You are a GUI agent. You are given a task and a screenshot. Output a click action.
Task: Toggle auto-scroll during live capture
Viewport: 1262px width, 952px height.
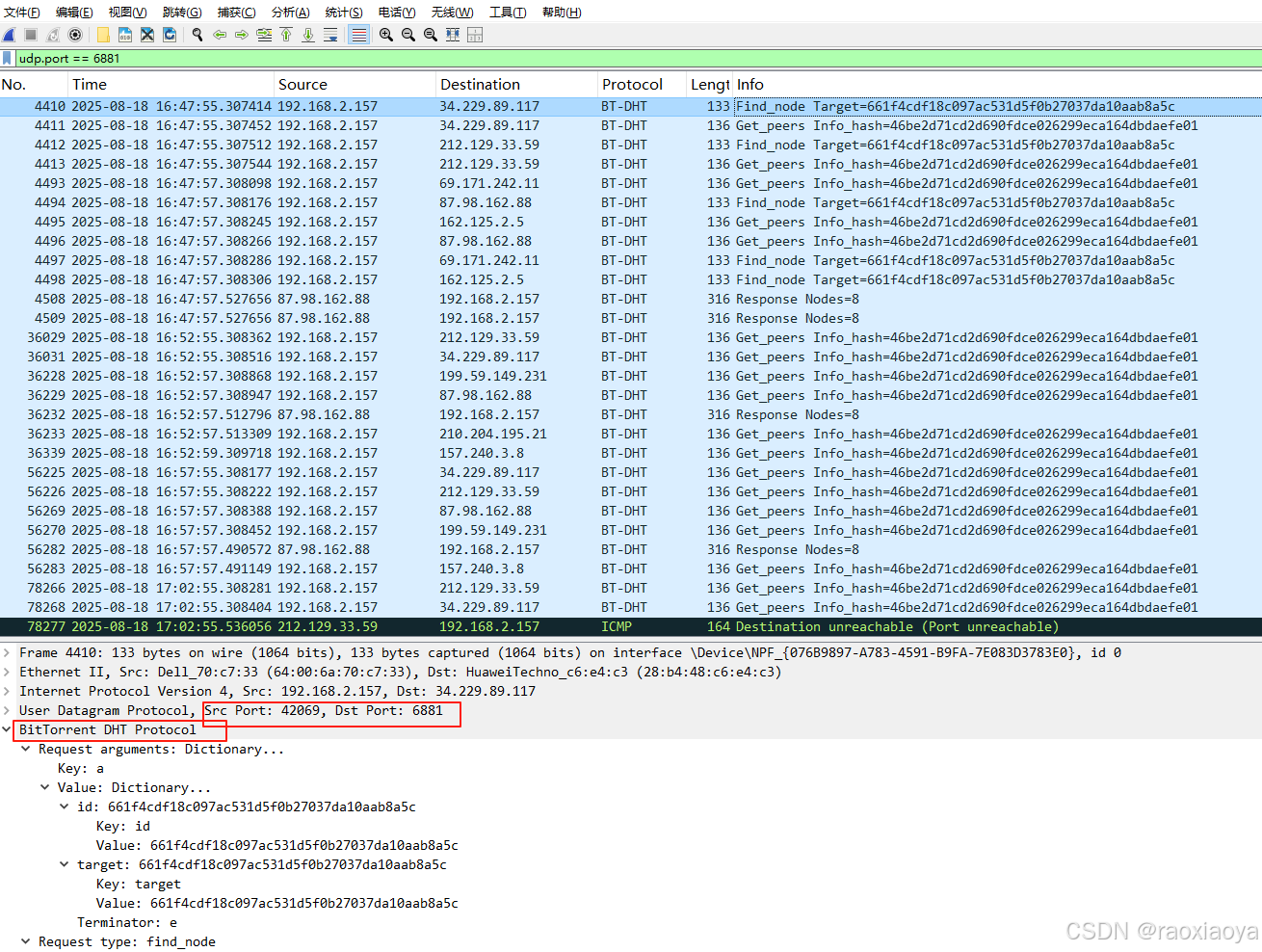[331, 35]
